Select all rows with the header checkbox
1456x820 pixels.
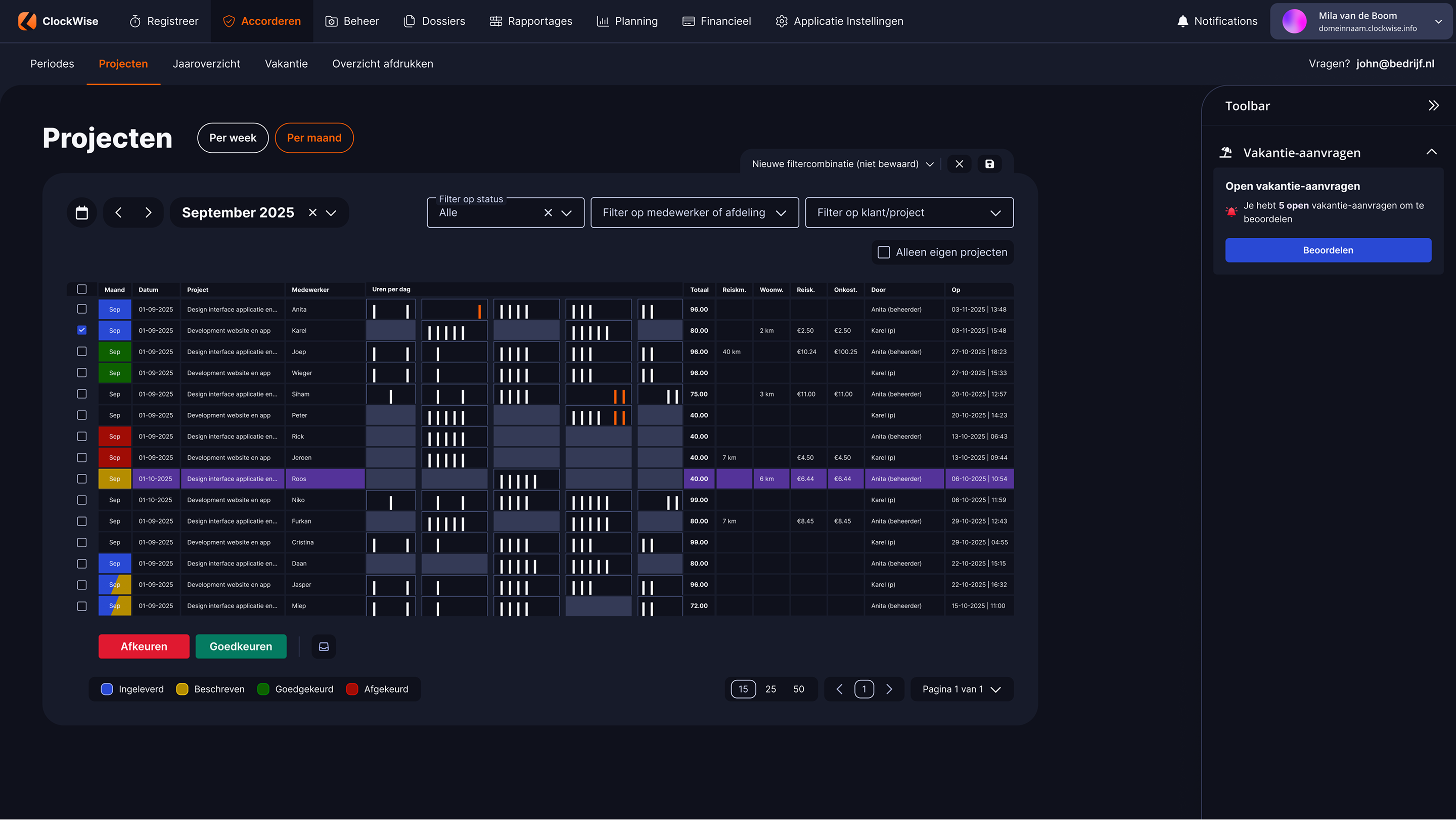click(82, 289)
